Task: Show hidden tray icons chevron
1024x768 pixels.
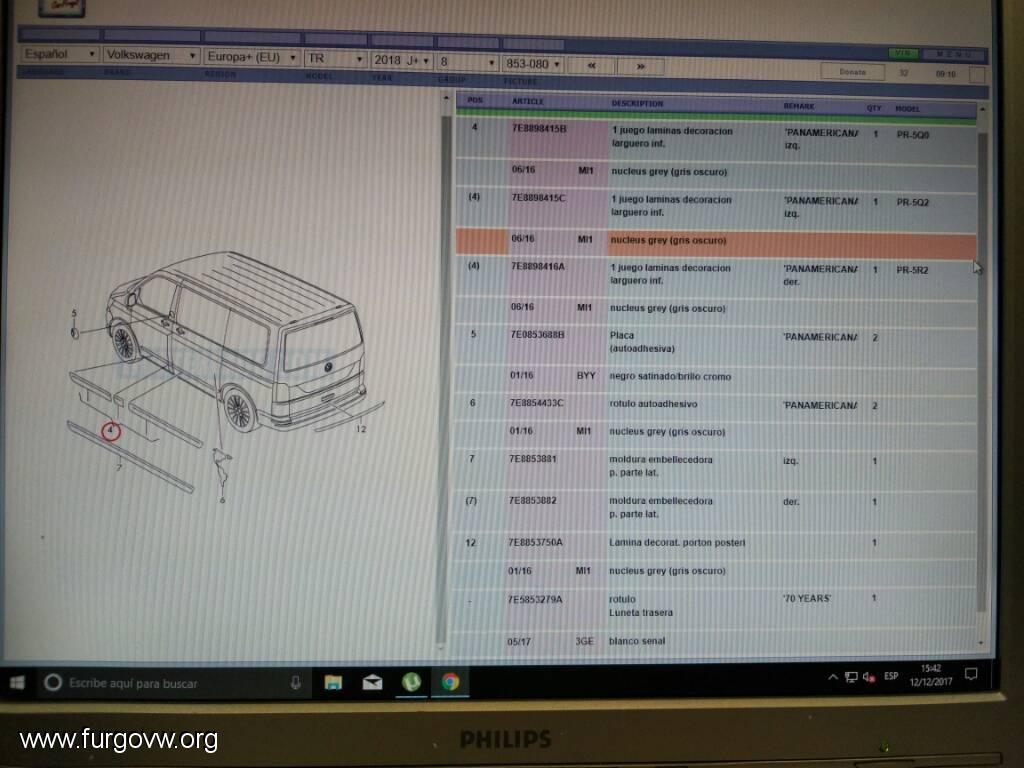Action: coord(833,677)
